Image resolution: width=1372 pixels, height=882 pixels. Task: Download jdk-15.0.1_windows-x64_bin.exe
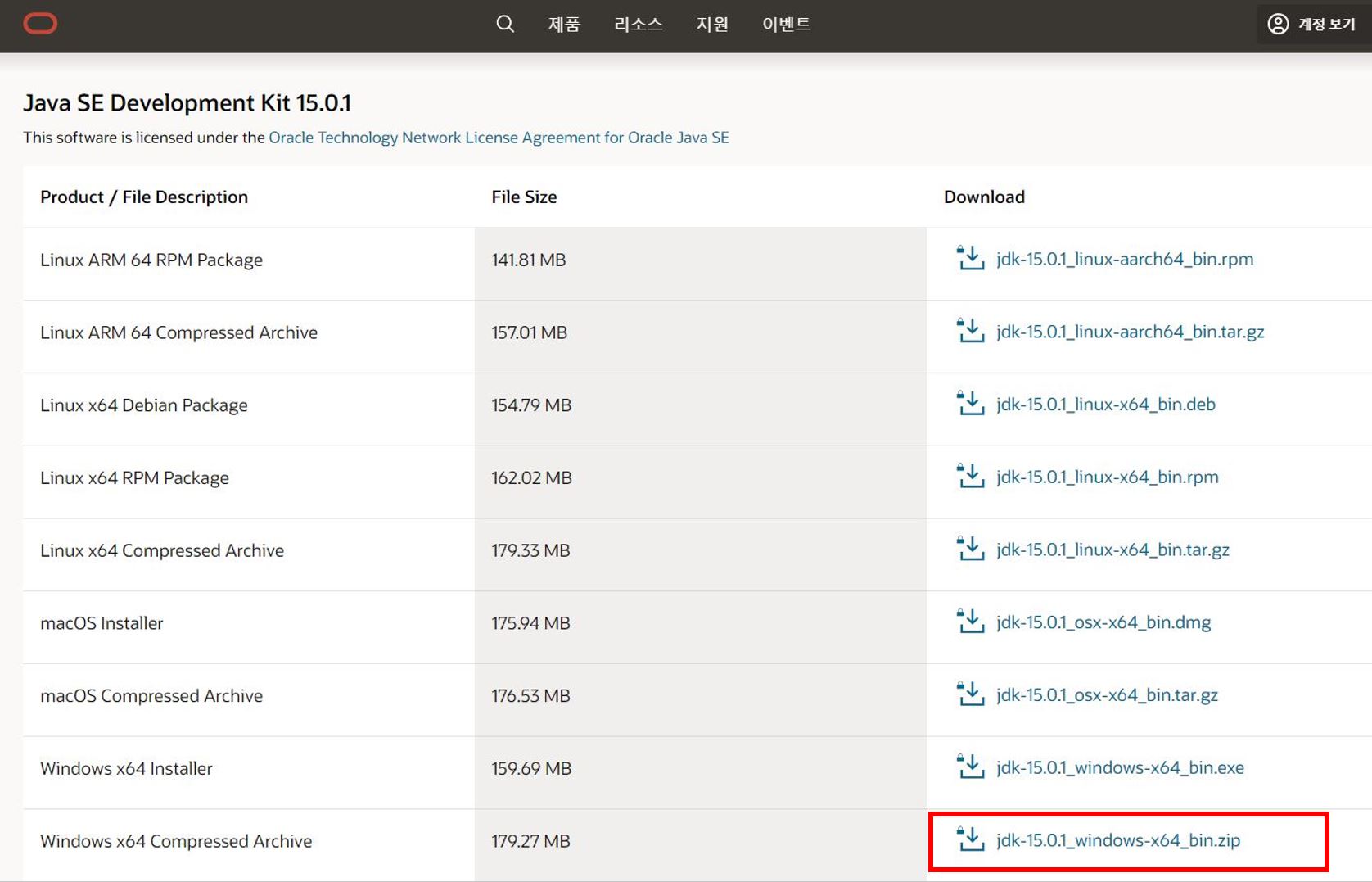pos(1120,767)
